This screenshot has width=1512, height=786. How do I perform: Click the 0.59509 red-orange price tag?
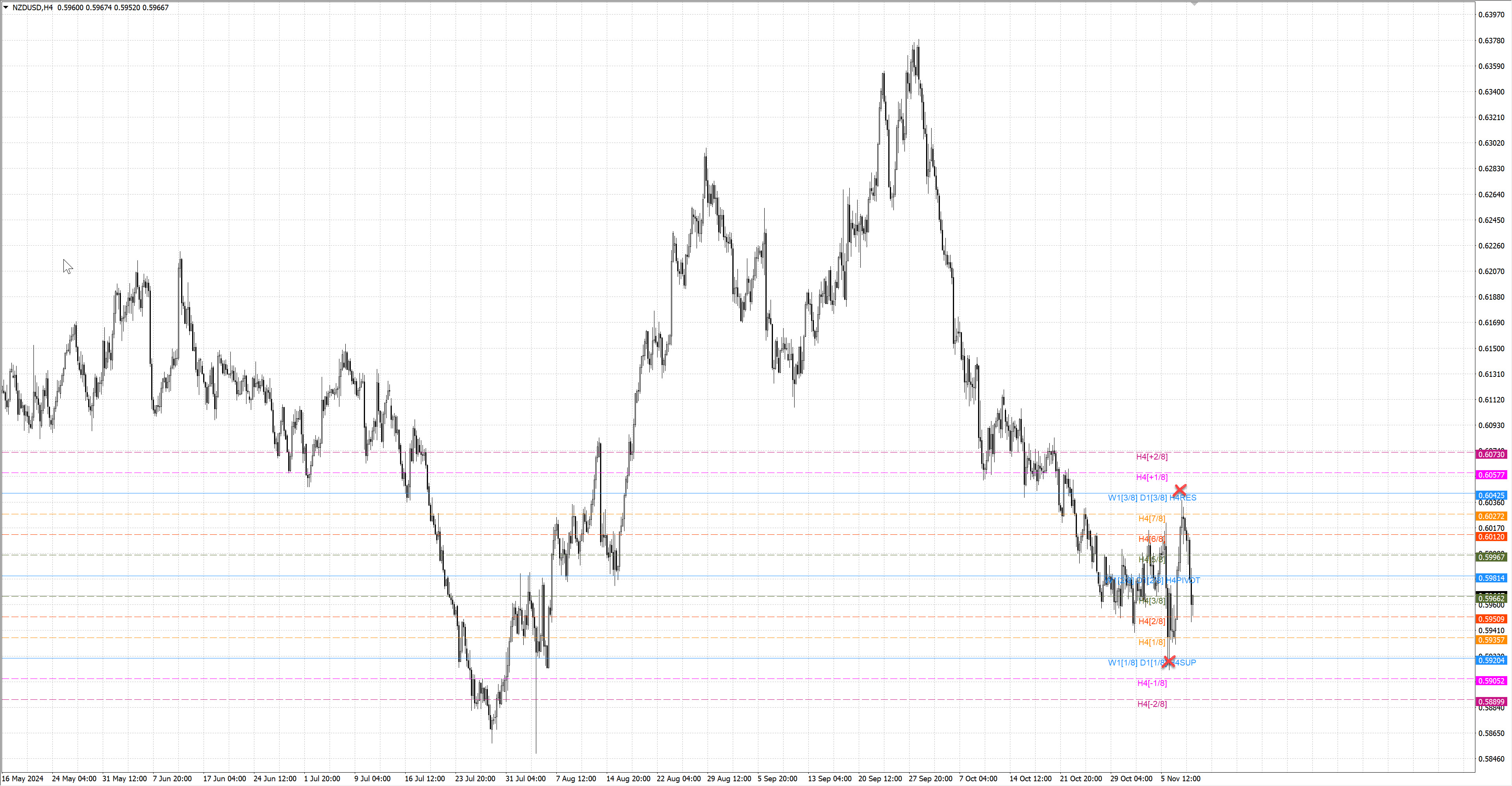(x=1491, y=619)
